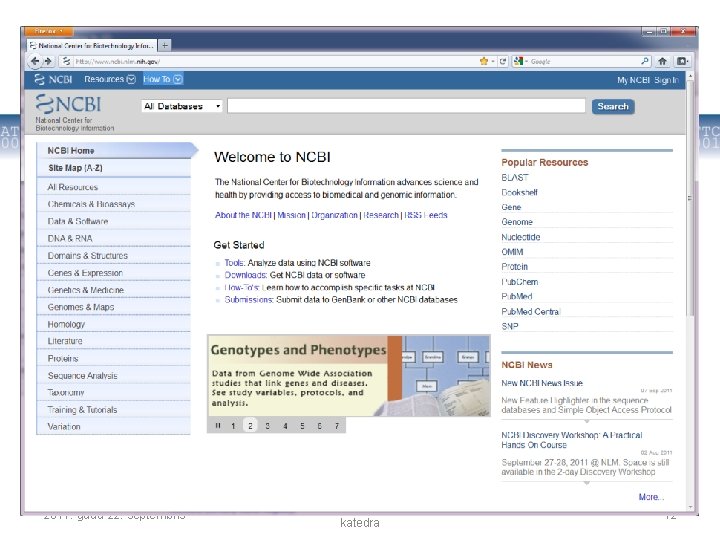Screen dimensions: 720x540
Task: Open the Downloads link
Action: pos(246,275)
